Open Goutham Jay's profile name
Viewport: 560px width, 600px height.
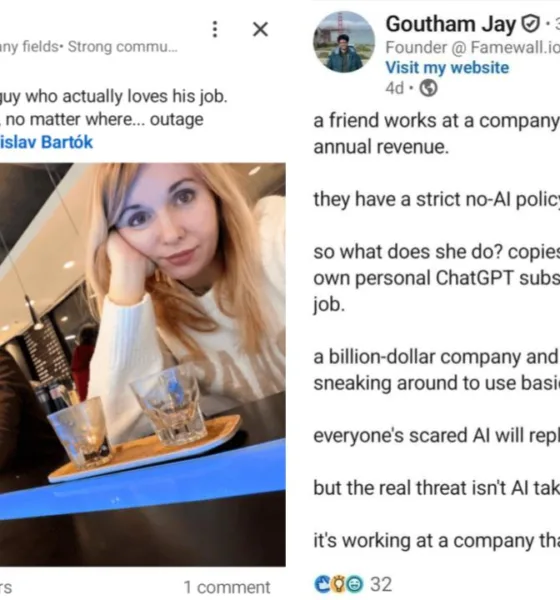coord(451,24)
